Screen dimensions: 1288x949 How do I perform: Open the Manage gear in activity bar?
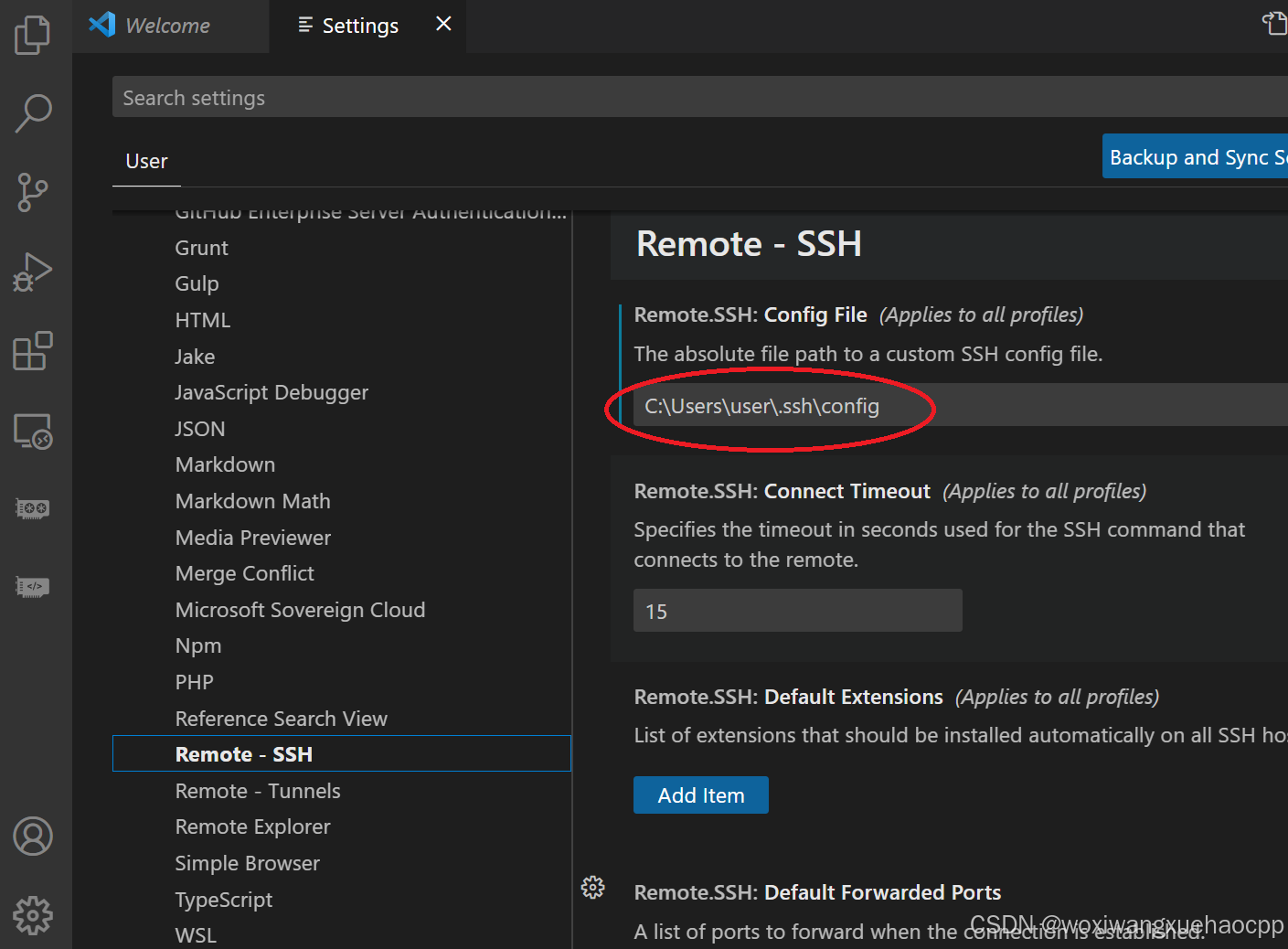click(33, 915)
